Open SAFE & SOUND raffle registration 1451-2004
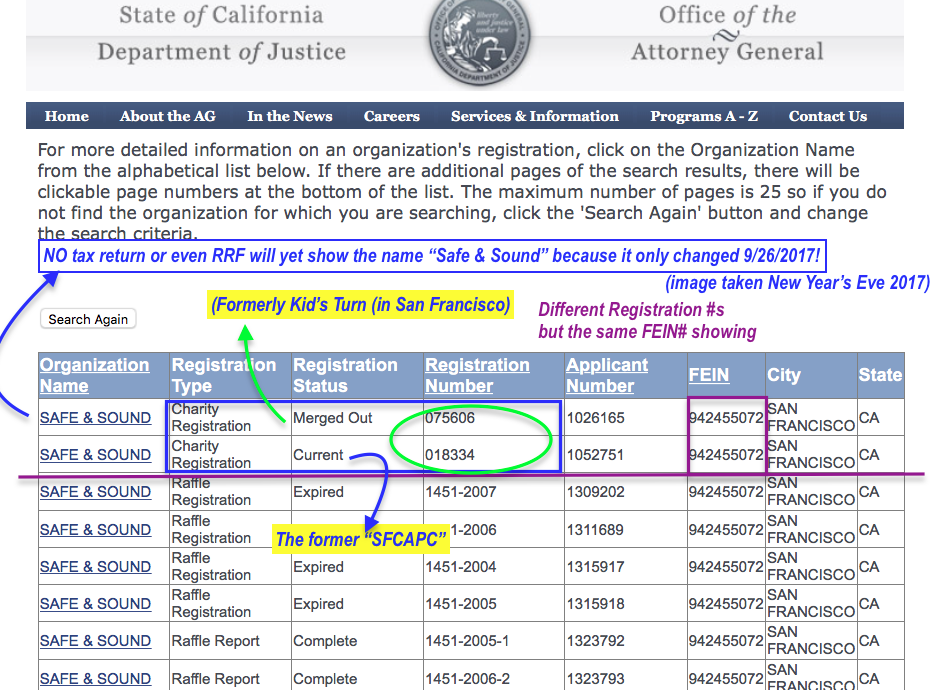Image resolution: width=931 pixels, height=690 pixels. coord(95,567)
